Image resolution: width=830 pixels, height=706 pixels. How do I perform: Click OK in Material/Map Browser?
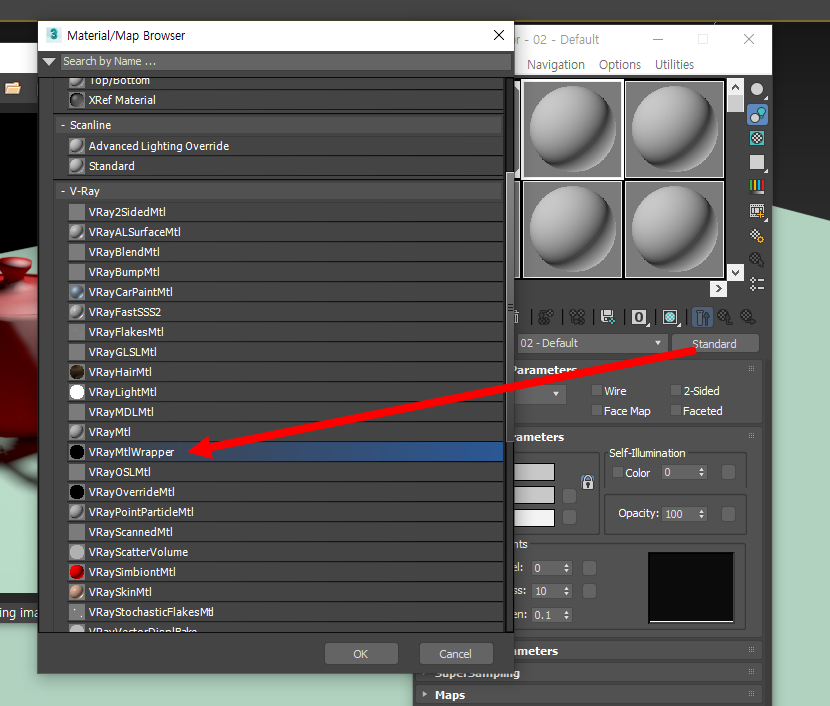[x=361, y=654]
